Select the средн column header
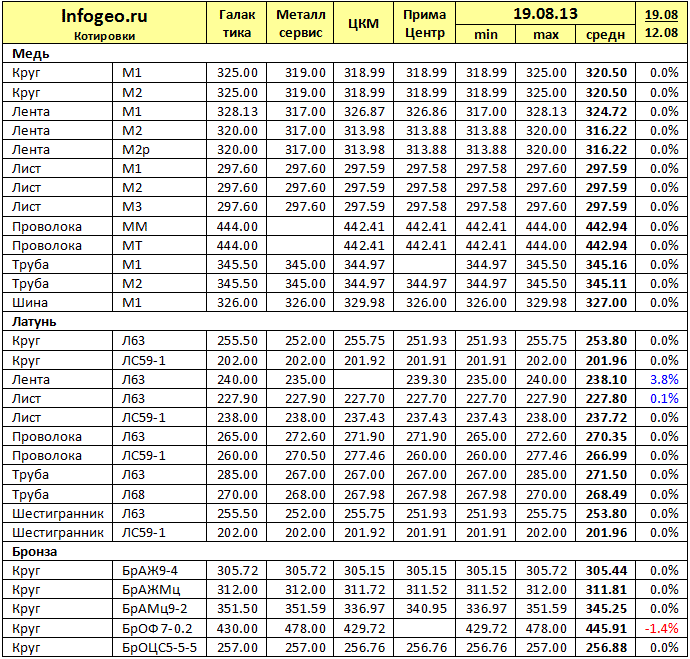Image resolution: width=690 pixels, height=659 pixels. 606,34
